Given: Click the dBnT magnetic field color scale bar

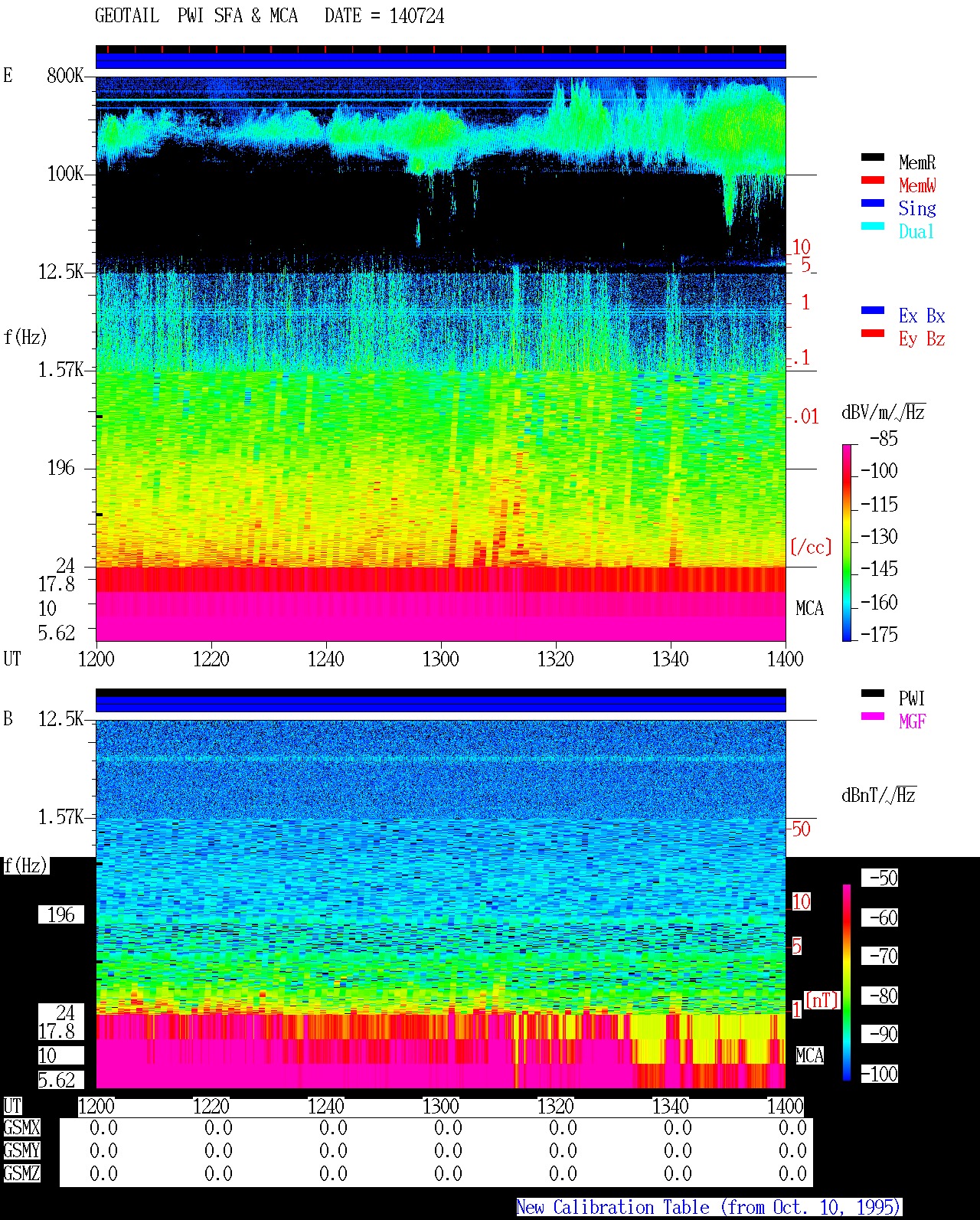Looking at the screenshot, I should coord(847,983).
